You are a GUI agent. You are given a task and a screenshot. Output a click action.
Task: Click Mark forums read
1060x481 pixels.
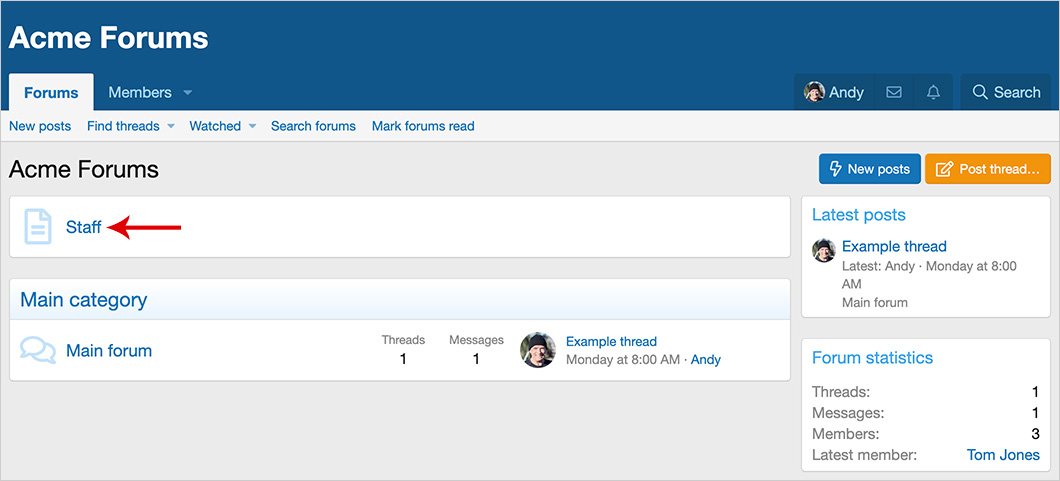pos(423,126)
